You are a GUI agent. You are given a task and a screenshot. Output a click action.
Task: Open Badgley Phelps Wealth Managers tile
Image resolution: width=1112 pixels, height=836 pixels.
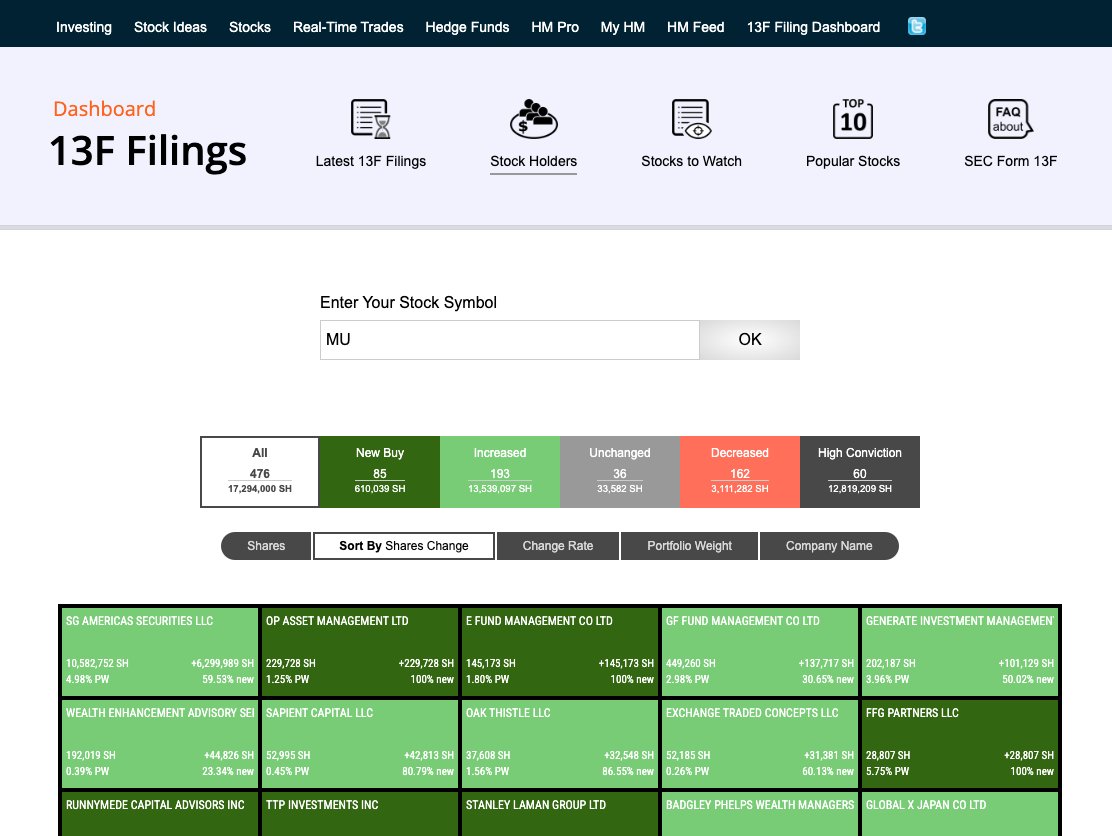coord(760,814)
